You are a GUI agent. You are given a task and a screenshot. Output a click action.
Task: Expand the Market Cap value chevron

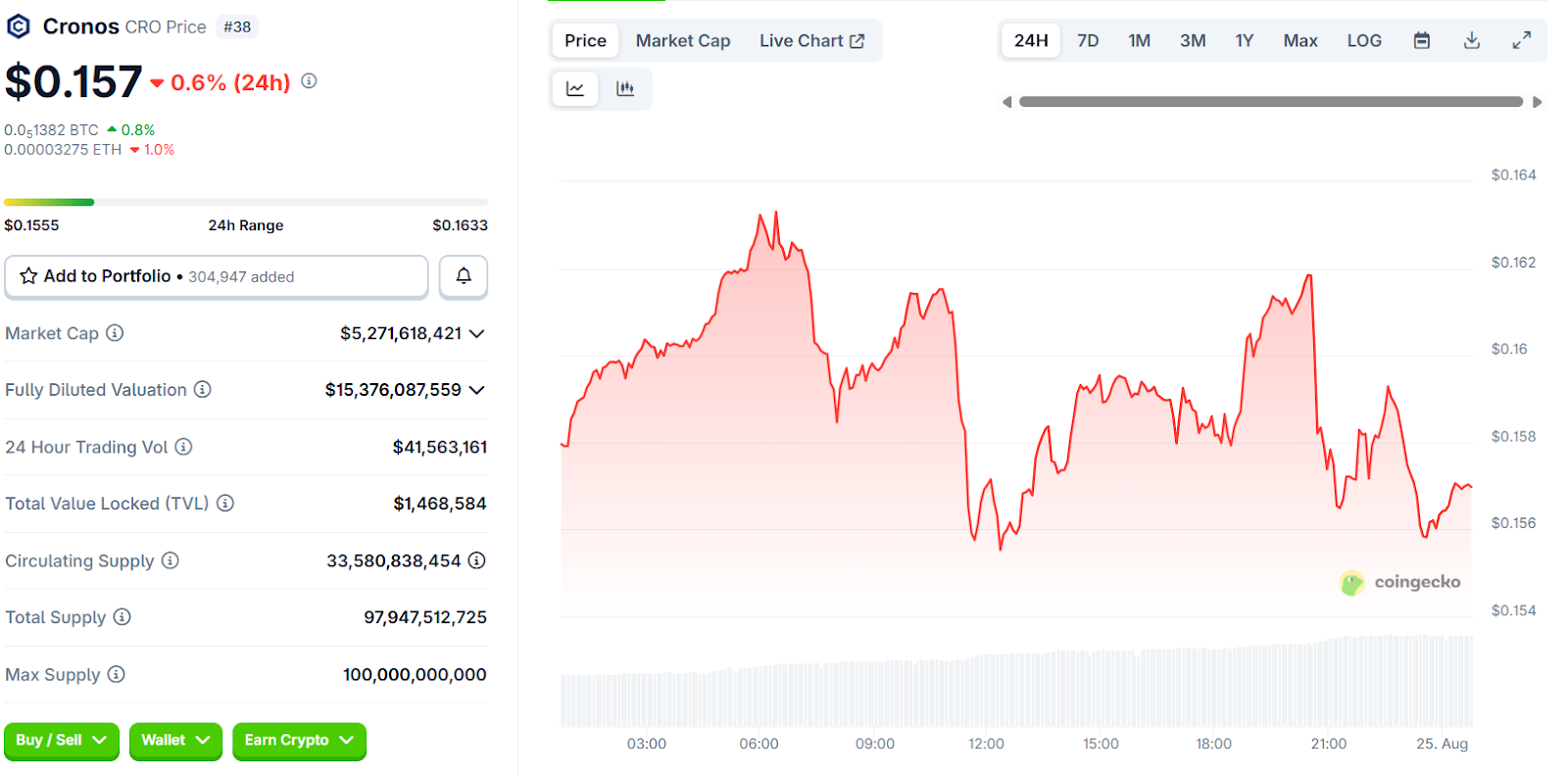[477, 334]
